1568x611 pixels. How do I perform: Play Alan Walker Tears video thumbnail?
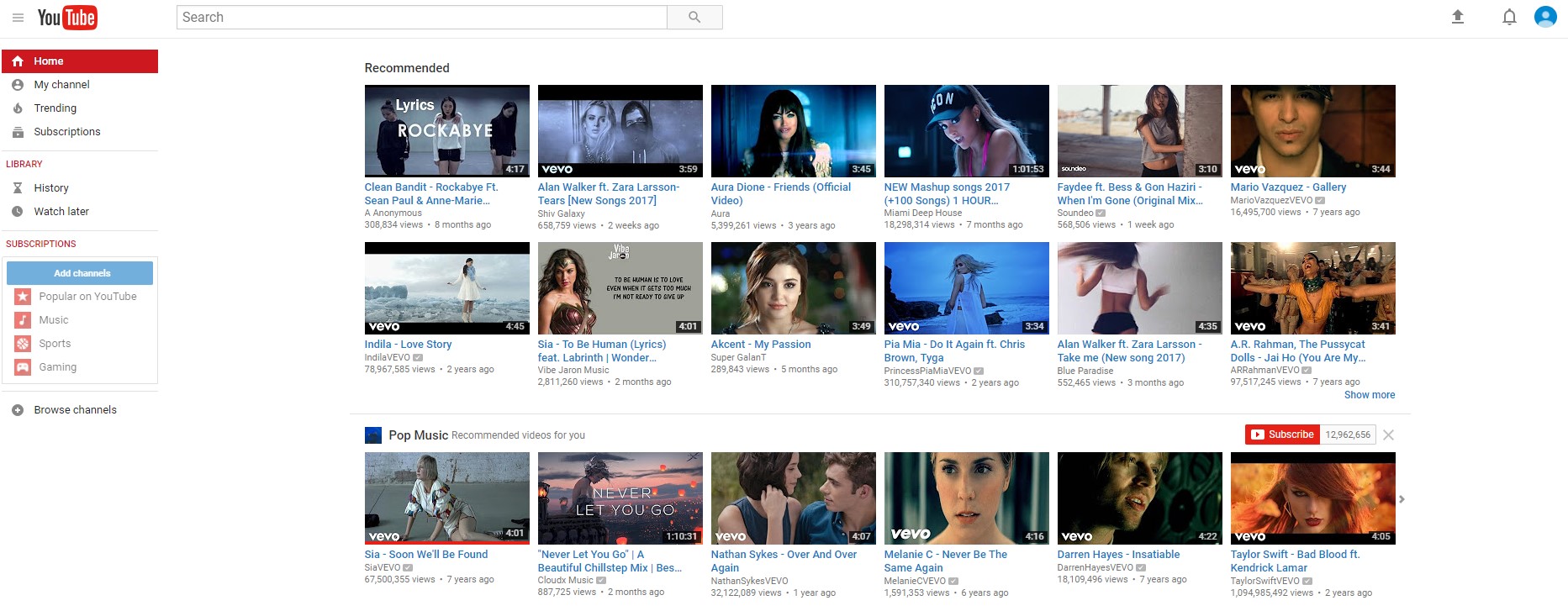pyautogui.click(x=620, y=131)
